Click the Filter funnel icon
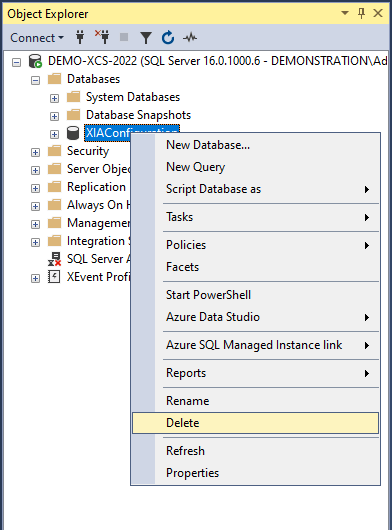Viewport: 392px width, 530px height. [146, 38]
